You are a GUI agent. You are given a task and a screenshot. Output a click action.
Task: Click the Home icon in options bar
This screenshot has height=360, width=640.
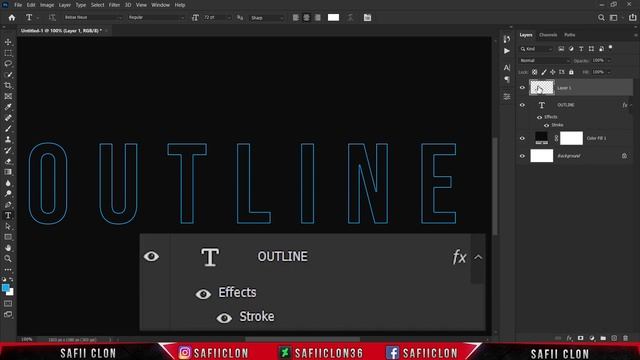[x=12, y=18]
